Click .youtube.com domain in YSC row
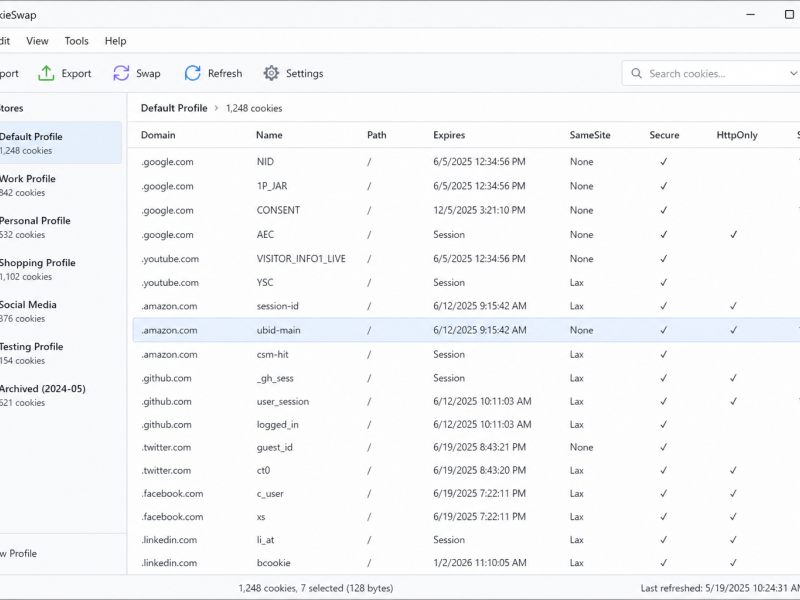The height and width of the screenshot is (600, 800). click(170, 283)
